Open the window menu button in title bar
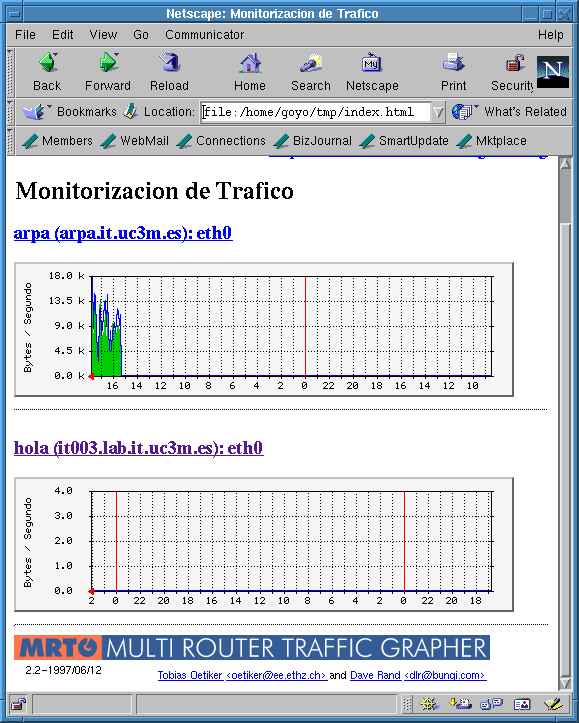This screenshot has width=579, height=723. (x=14, y=14)
